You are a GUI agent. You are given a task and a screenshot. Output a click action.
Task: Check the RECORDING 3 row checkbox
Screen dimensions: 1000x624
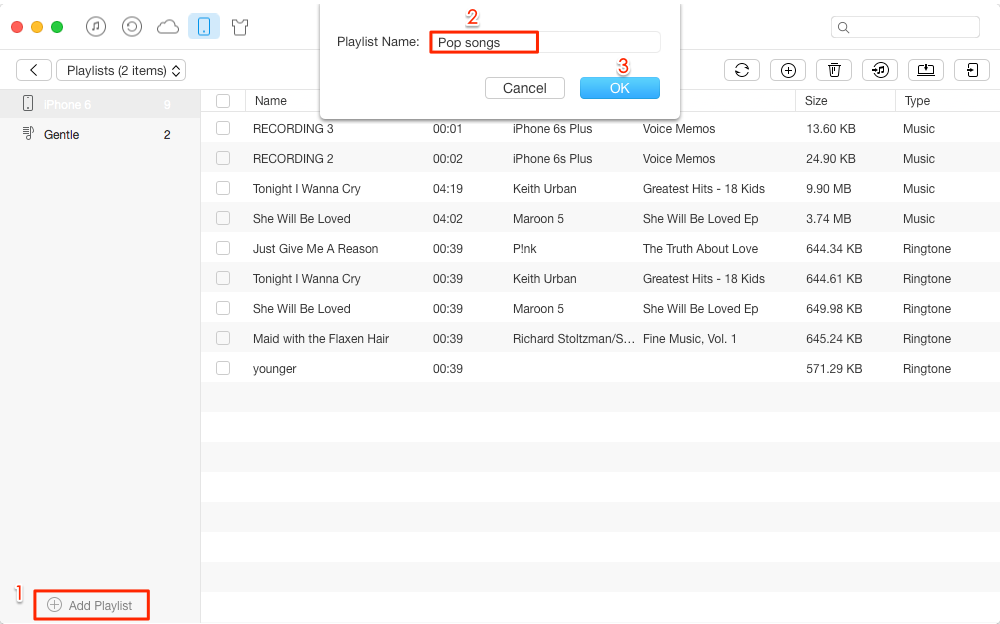223,128
